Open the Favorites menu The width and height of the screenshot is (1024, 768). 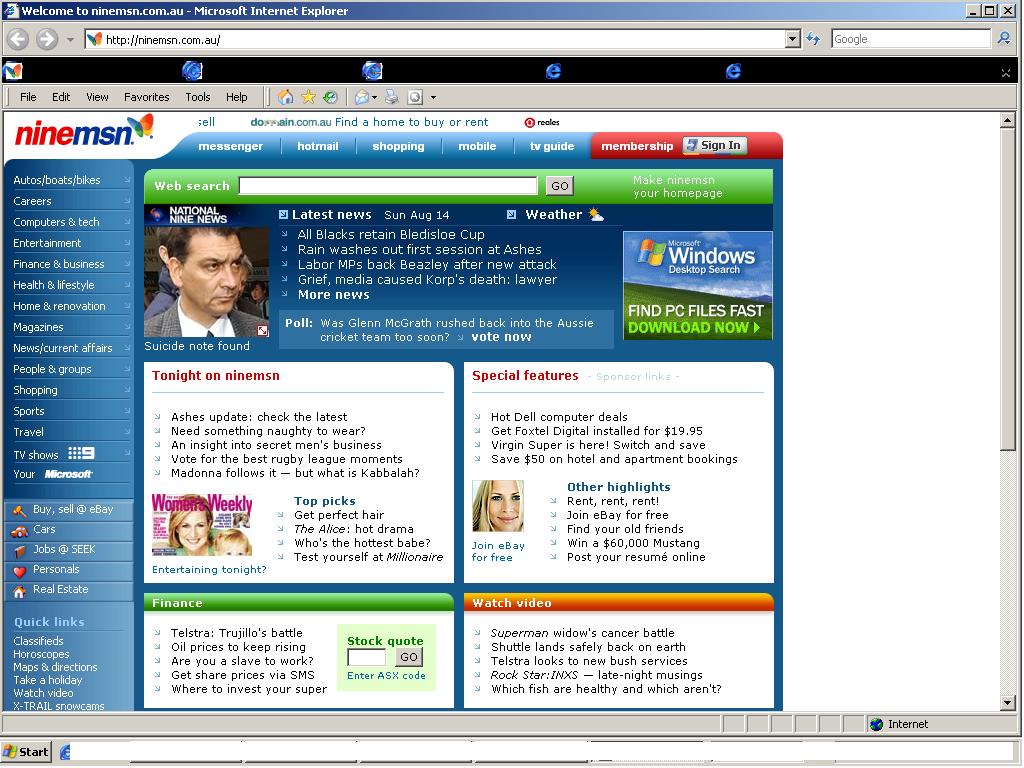click(x=146, y=97)
